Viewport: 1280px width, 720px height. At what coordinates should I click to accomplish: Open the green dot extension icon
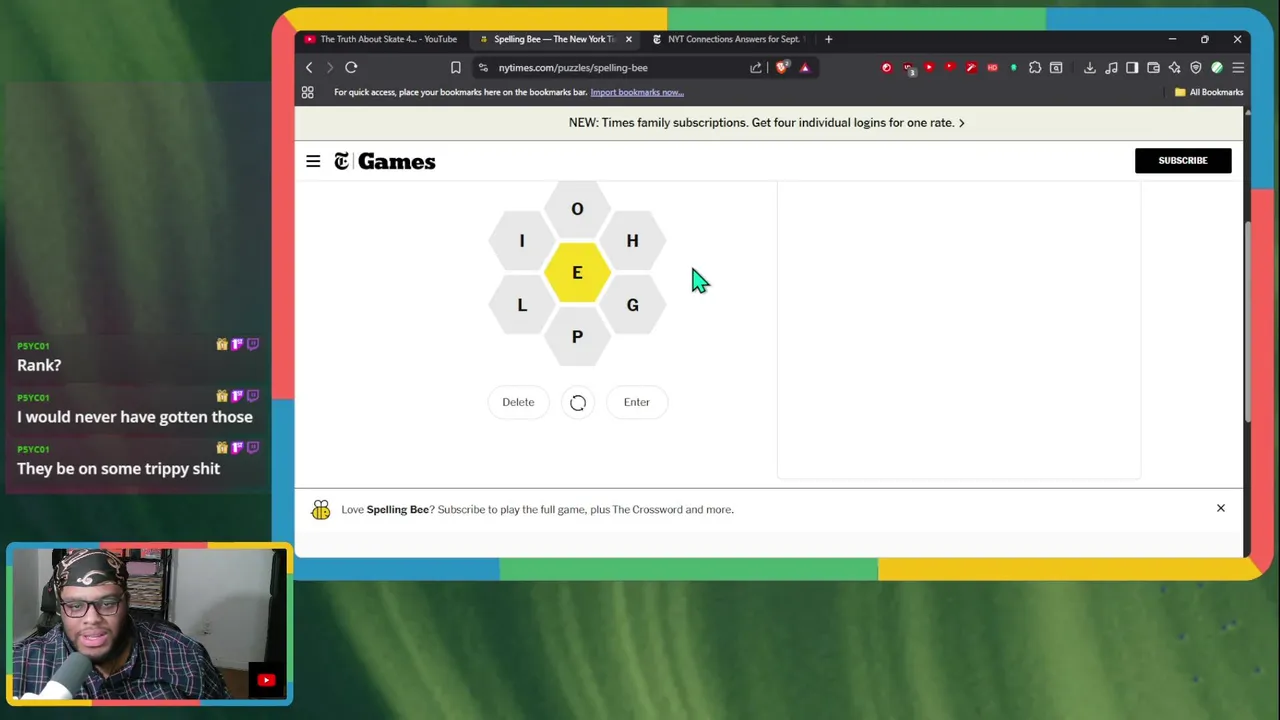tap(1013, 67)
